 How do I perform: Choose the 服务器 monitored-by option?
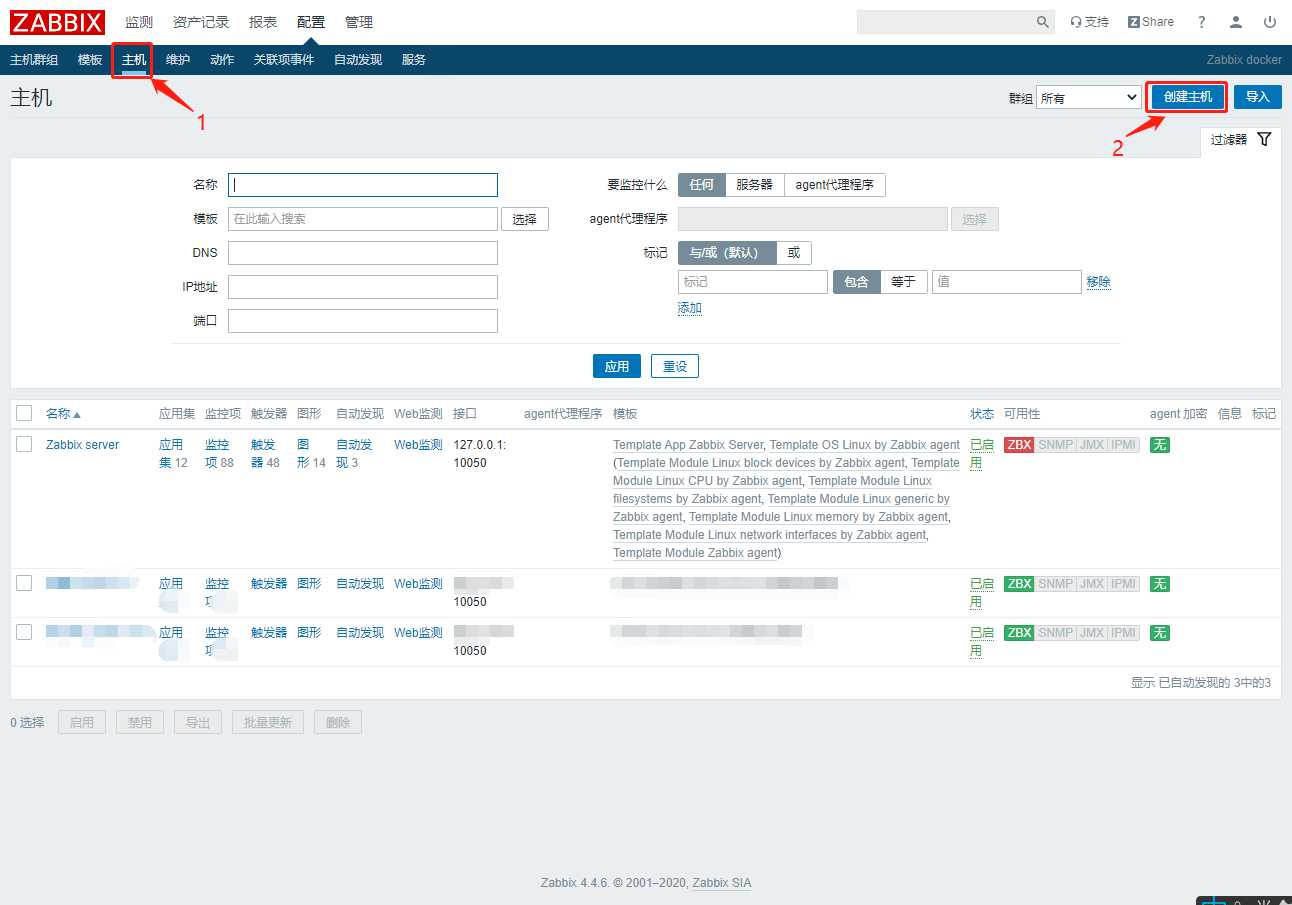pos(754,185)
